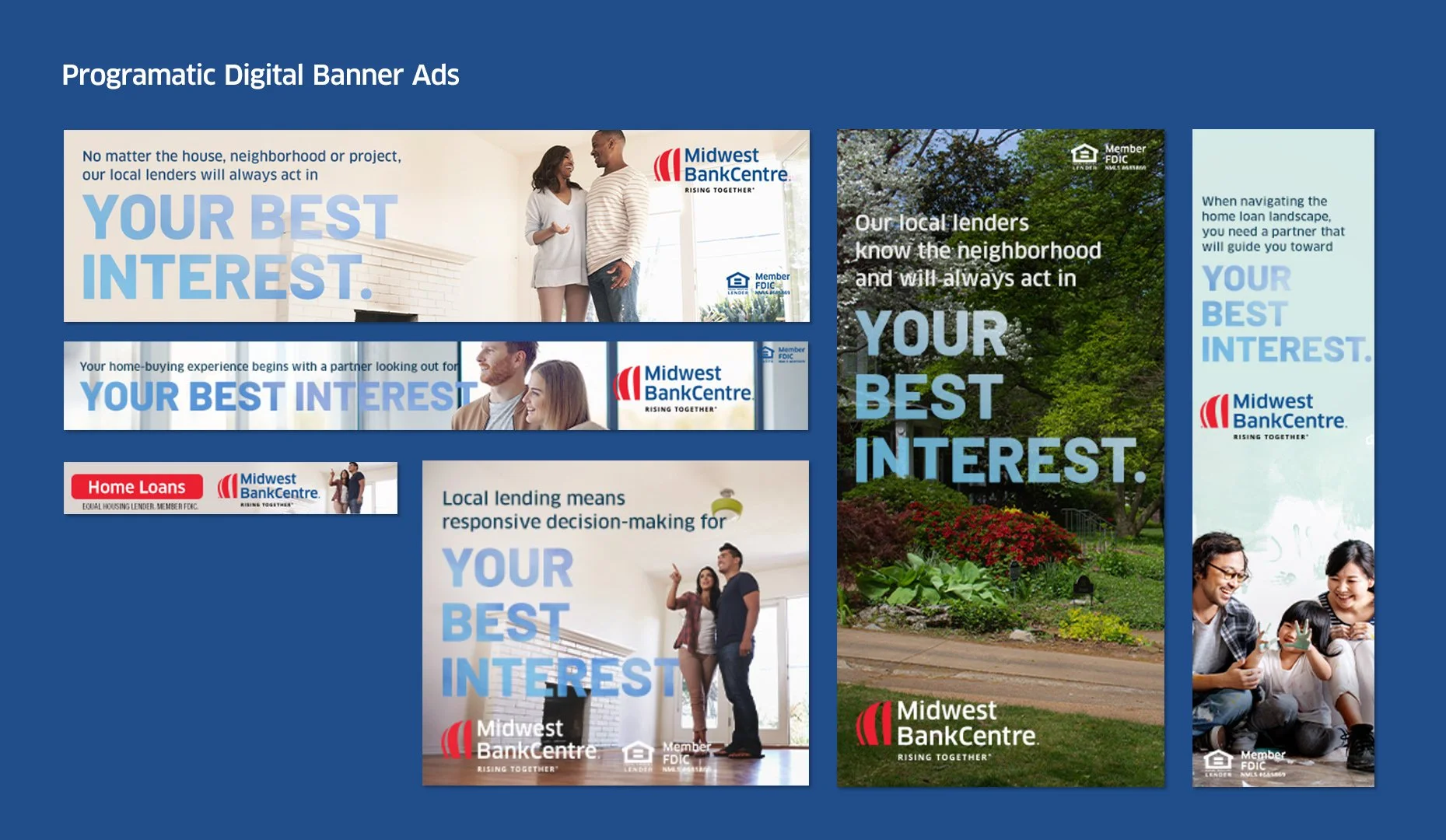Click Equal Housing Lender icon in top banner

[x=737, y=282]
